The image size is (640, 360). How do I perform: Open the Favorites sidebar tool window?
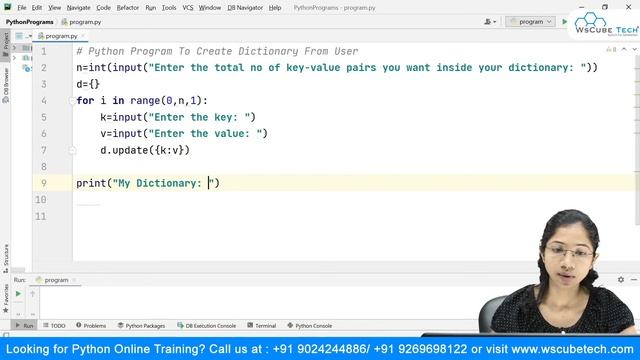coord(6,298)
